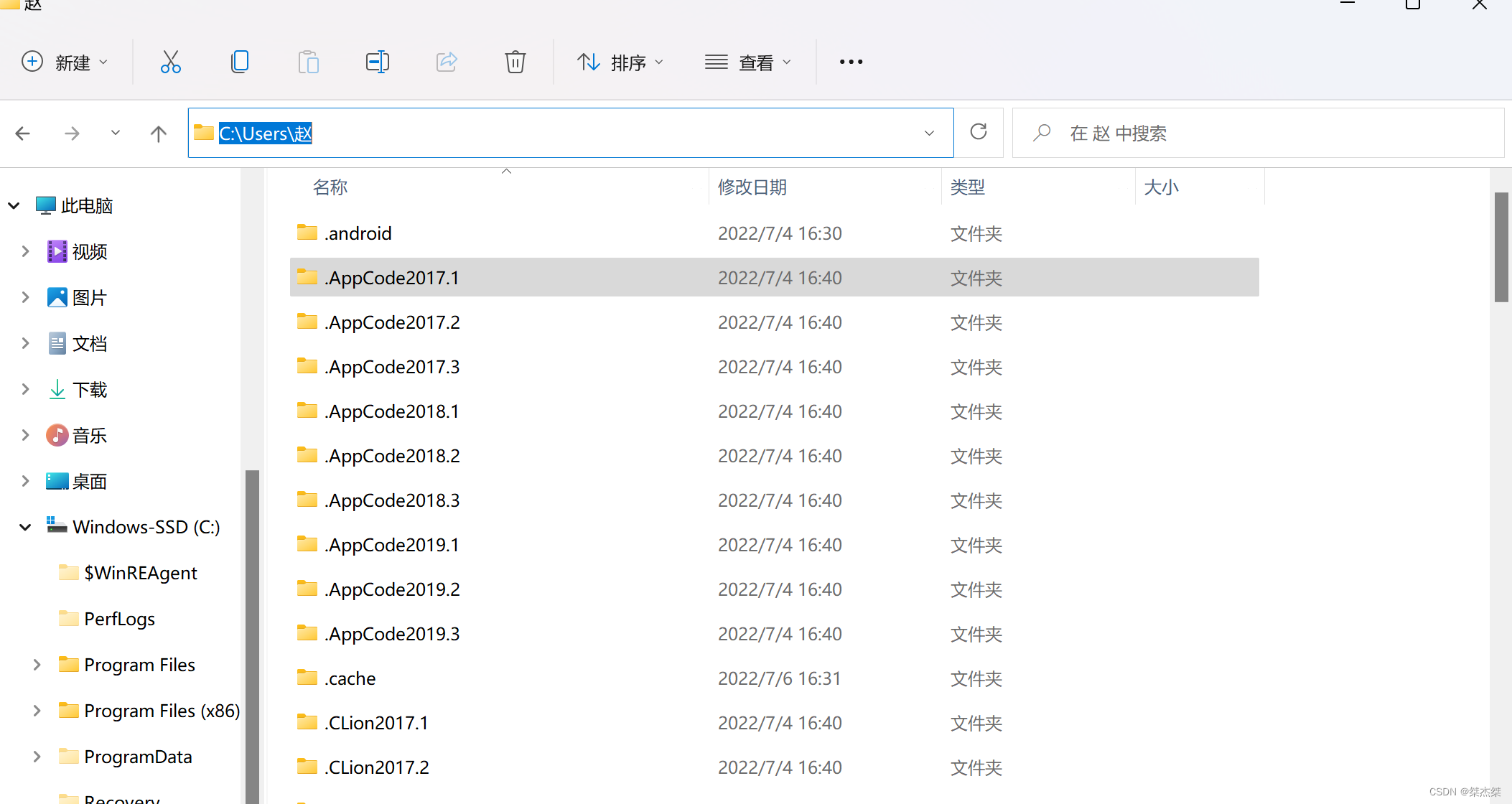Expand address bar history dropdown arrow

pyautogui.click(x=929, y=134)
